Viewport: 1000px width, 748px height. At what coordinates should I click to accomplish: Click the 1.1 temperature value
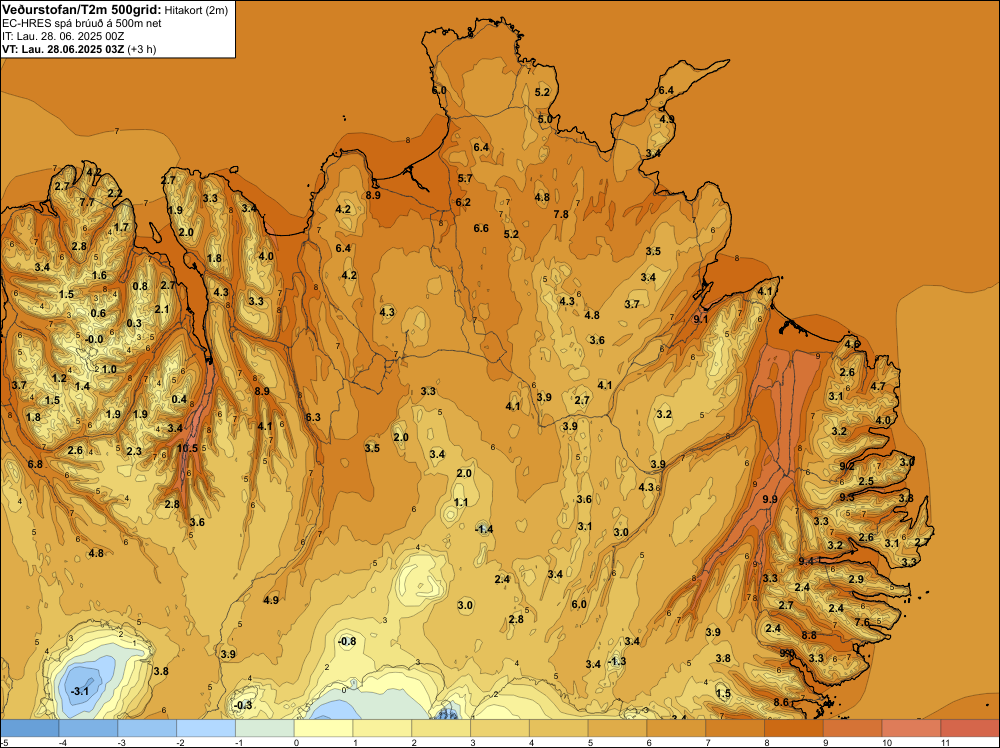pos(461,502)
